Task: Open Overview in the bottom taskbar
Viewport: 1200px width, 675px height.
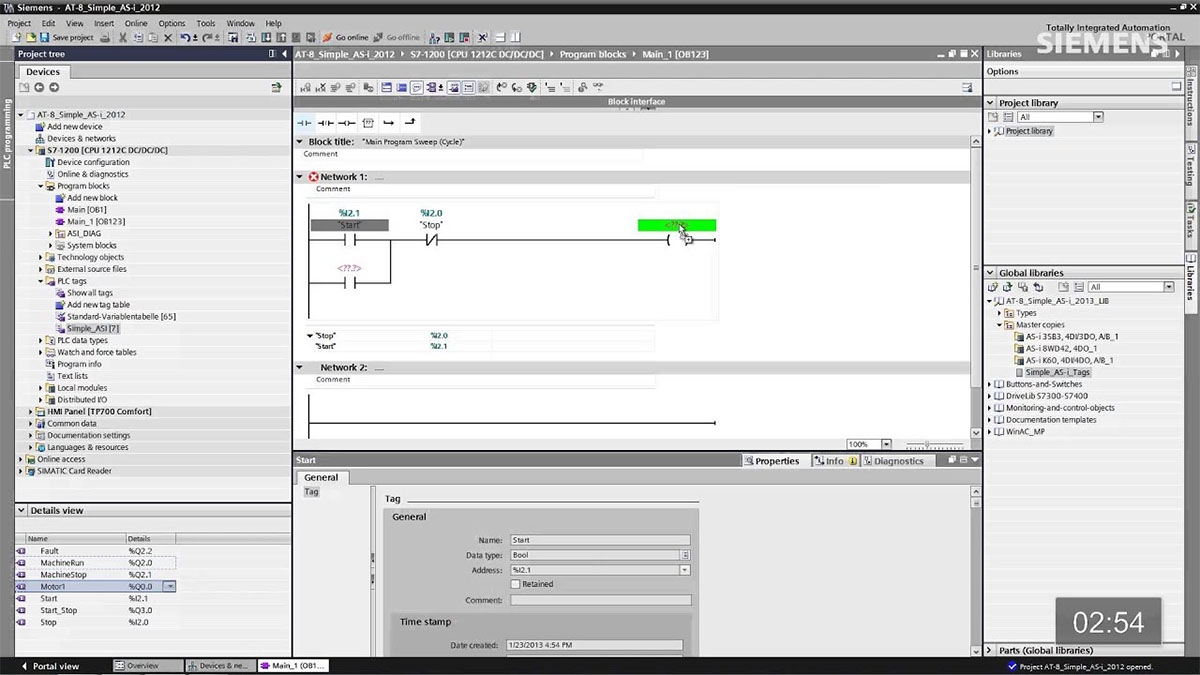Action: (148, 666)
